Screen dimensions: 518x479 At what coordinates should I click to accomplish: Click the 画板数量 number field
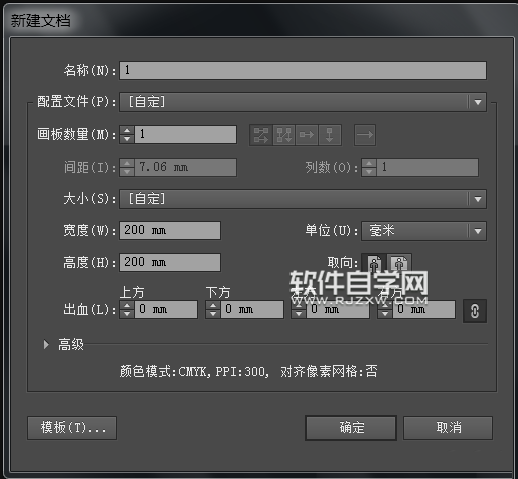coord(186,134)
